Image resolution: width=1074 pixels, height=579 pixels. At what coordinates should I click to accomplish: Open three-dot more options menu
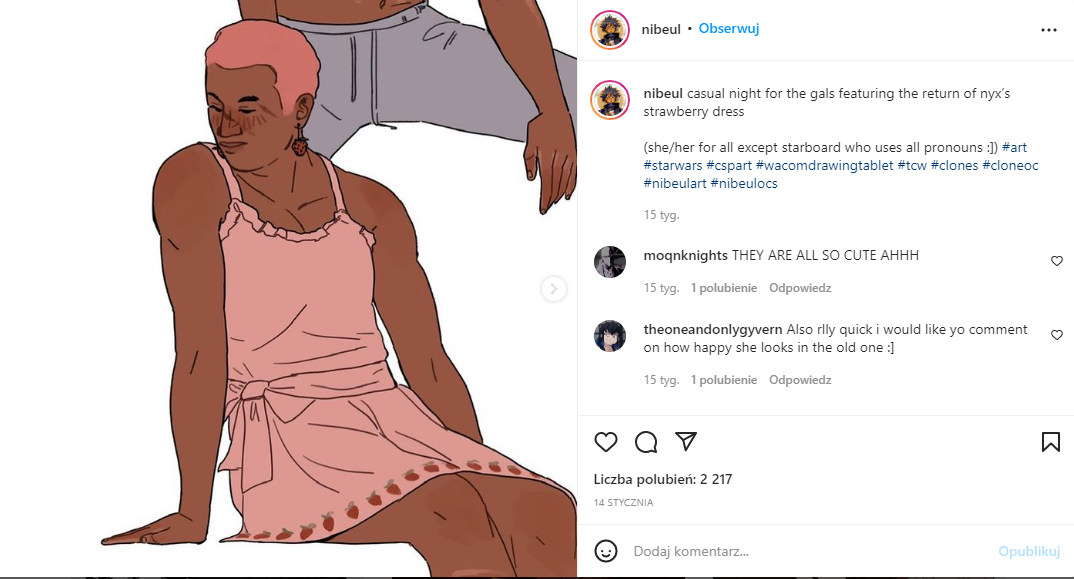pyautogui.click(x=1049, y=30)
